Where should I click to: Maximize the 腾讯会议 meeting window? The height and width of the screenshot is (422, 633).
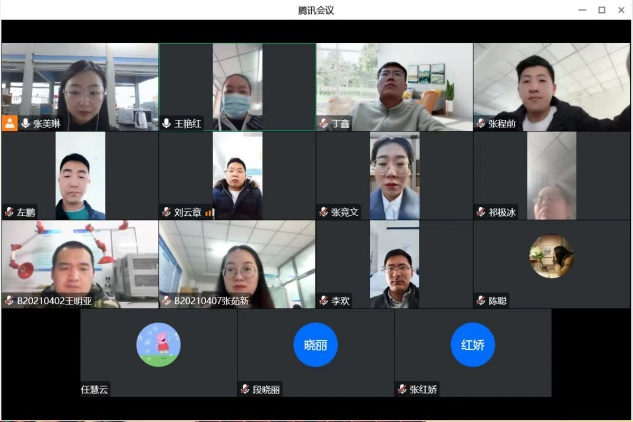coord(602,10)
